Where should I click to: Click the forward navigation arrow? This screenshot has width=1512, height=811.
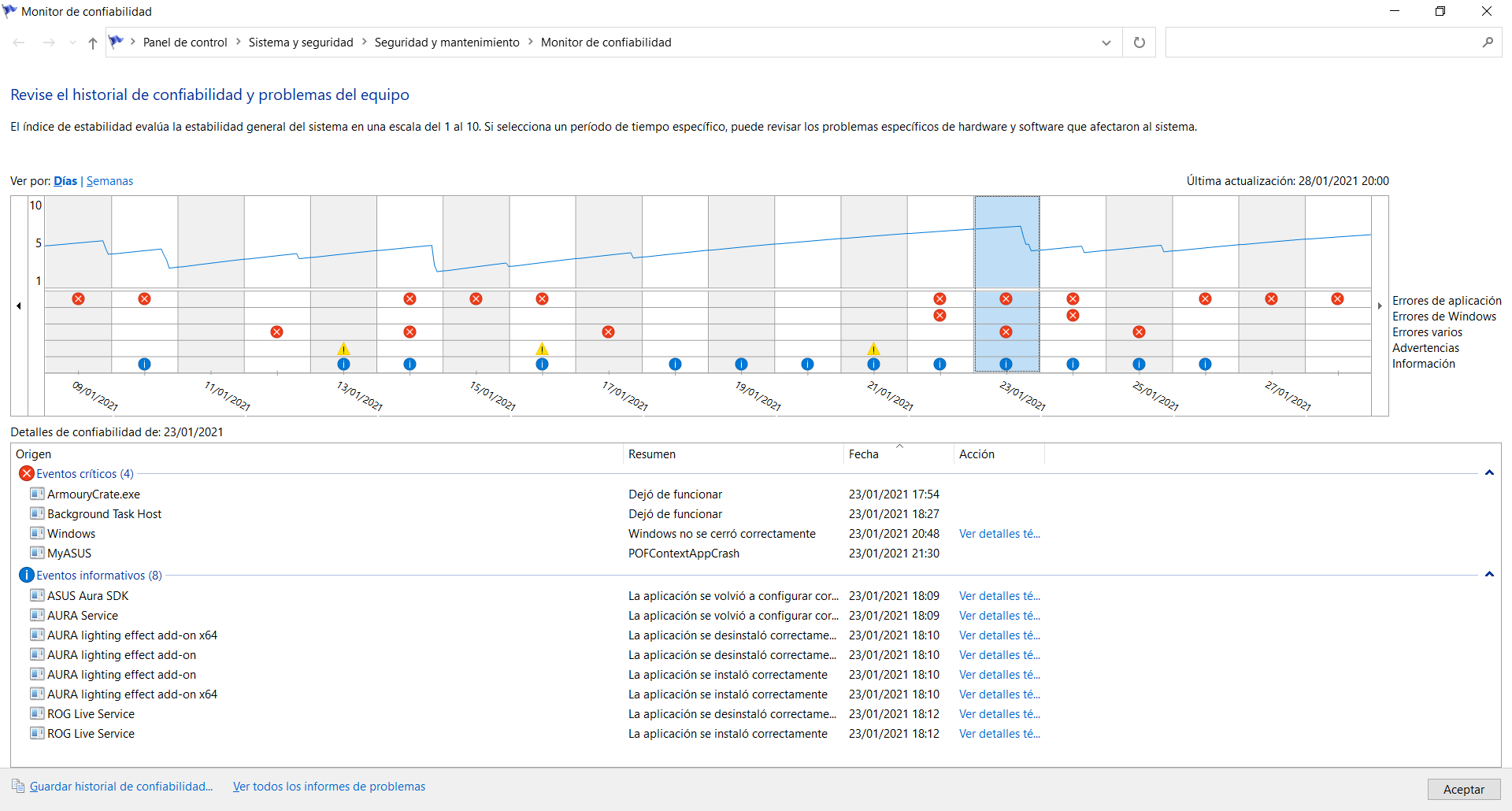49,43
